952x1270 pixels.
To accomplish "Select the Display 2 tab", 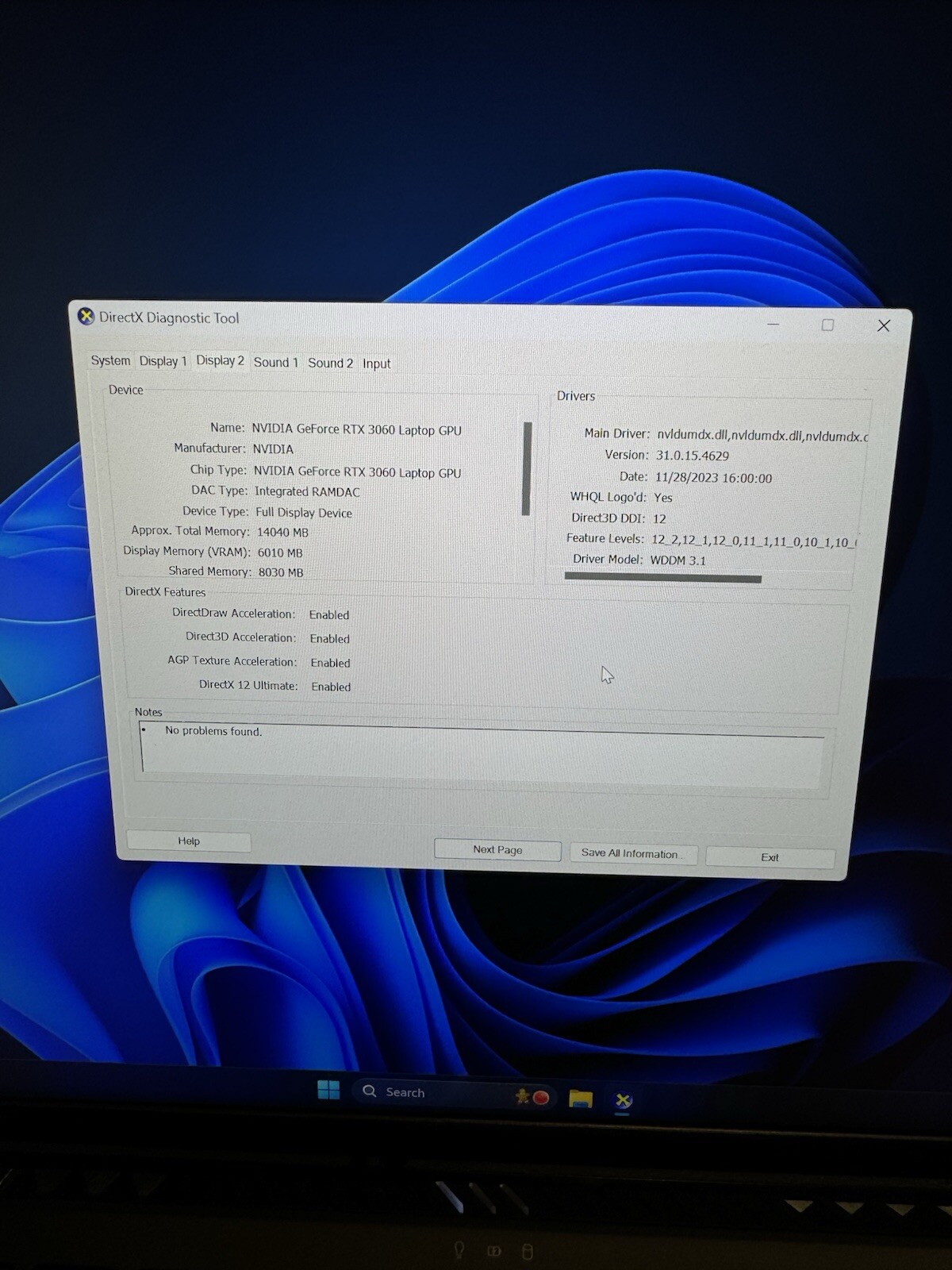I will (220, 360).
